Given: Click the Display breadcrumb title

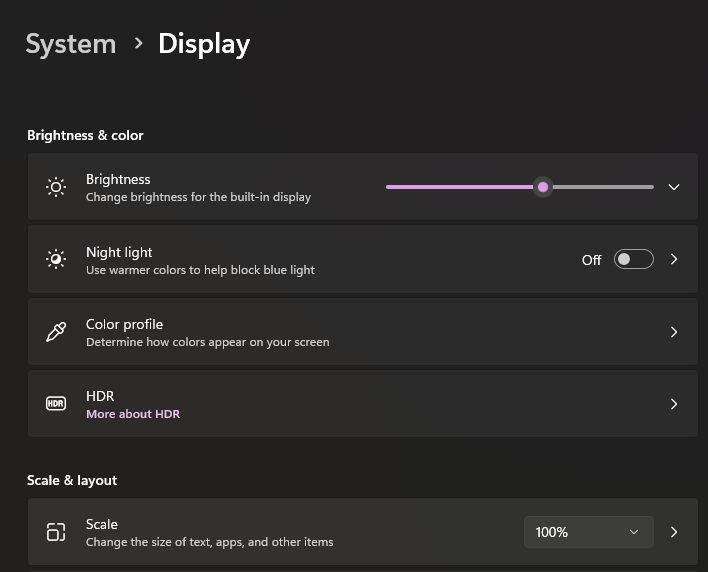Looking at the screenshot, I should 204,44.
